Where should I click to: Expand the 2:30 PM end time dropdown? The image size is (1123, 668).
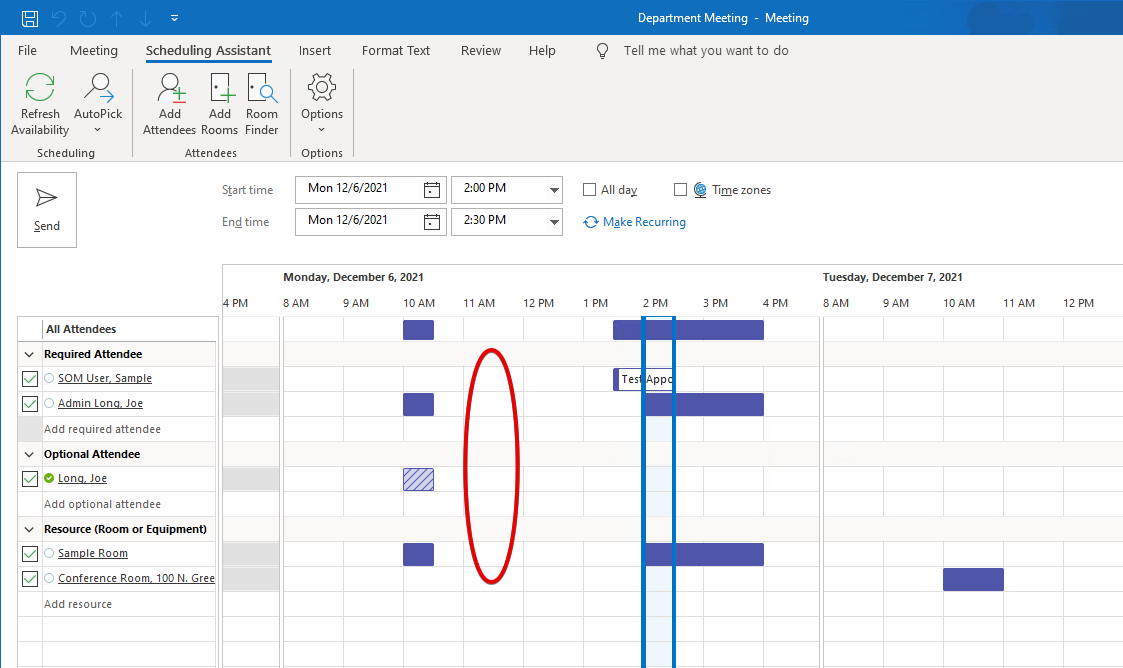(554, 222)
